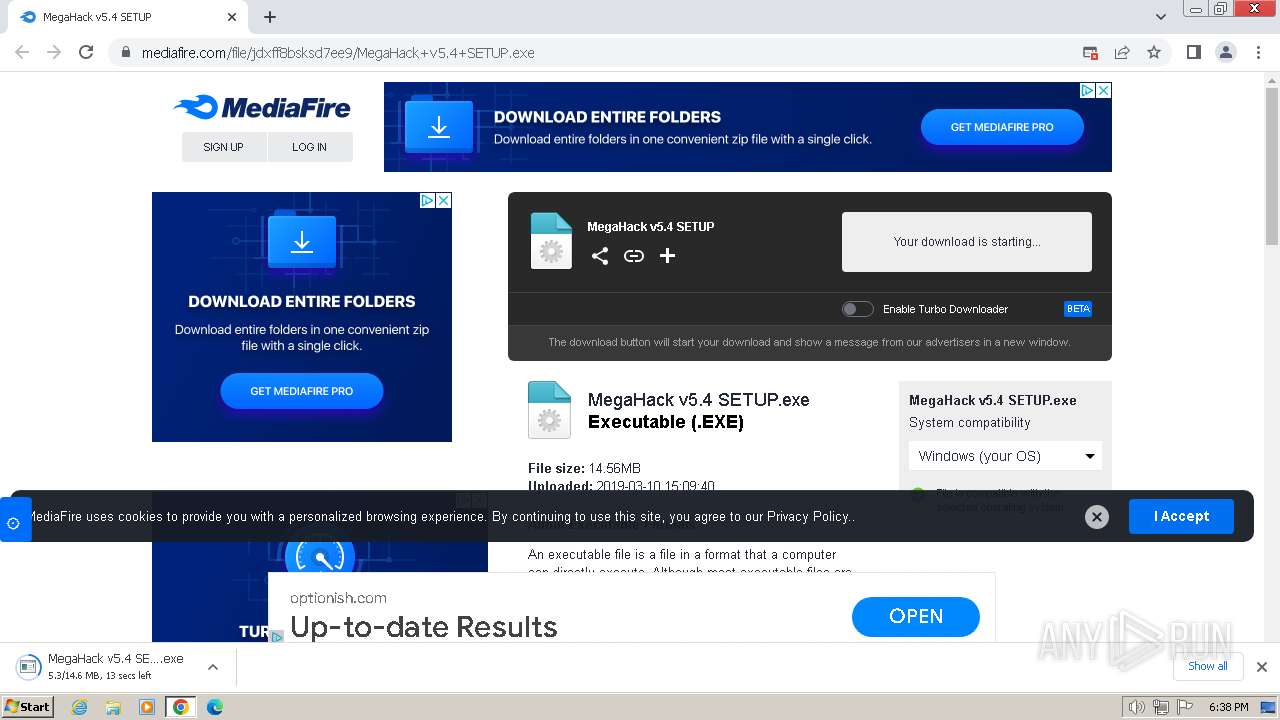Open the Windows (your OS) dropdown
1280x720 pixels.
[1005, 456]
